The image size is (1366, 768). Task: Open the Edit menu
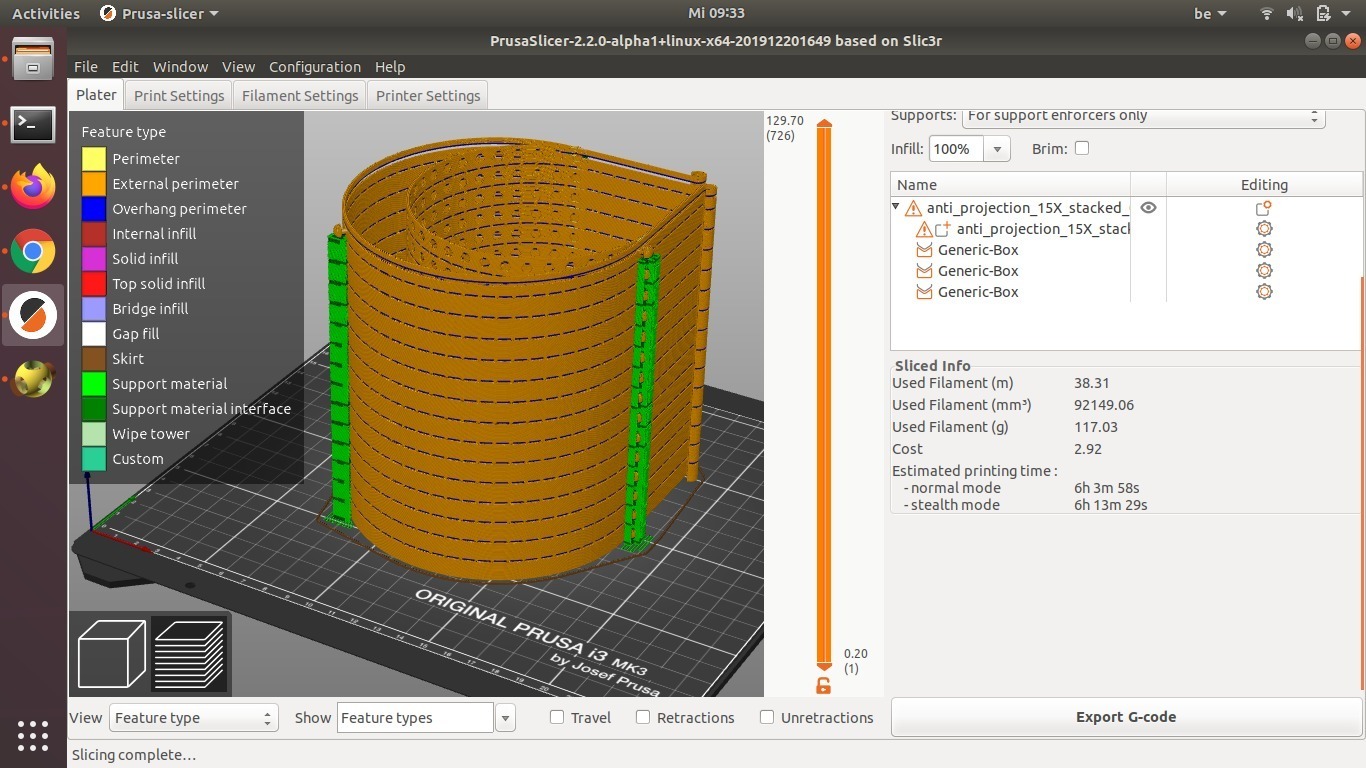click(x=125, y=67)
